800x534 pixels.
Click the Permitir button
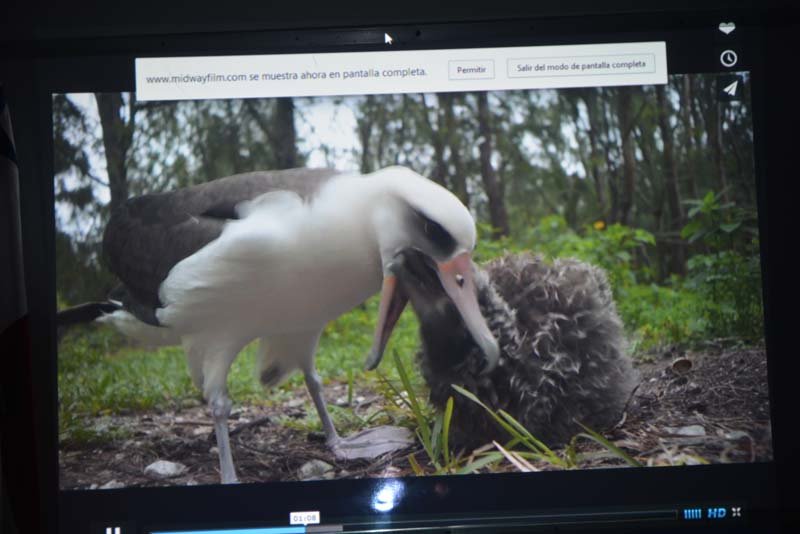point(471,70)
